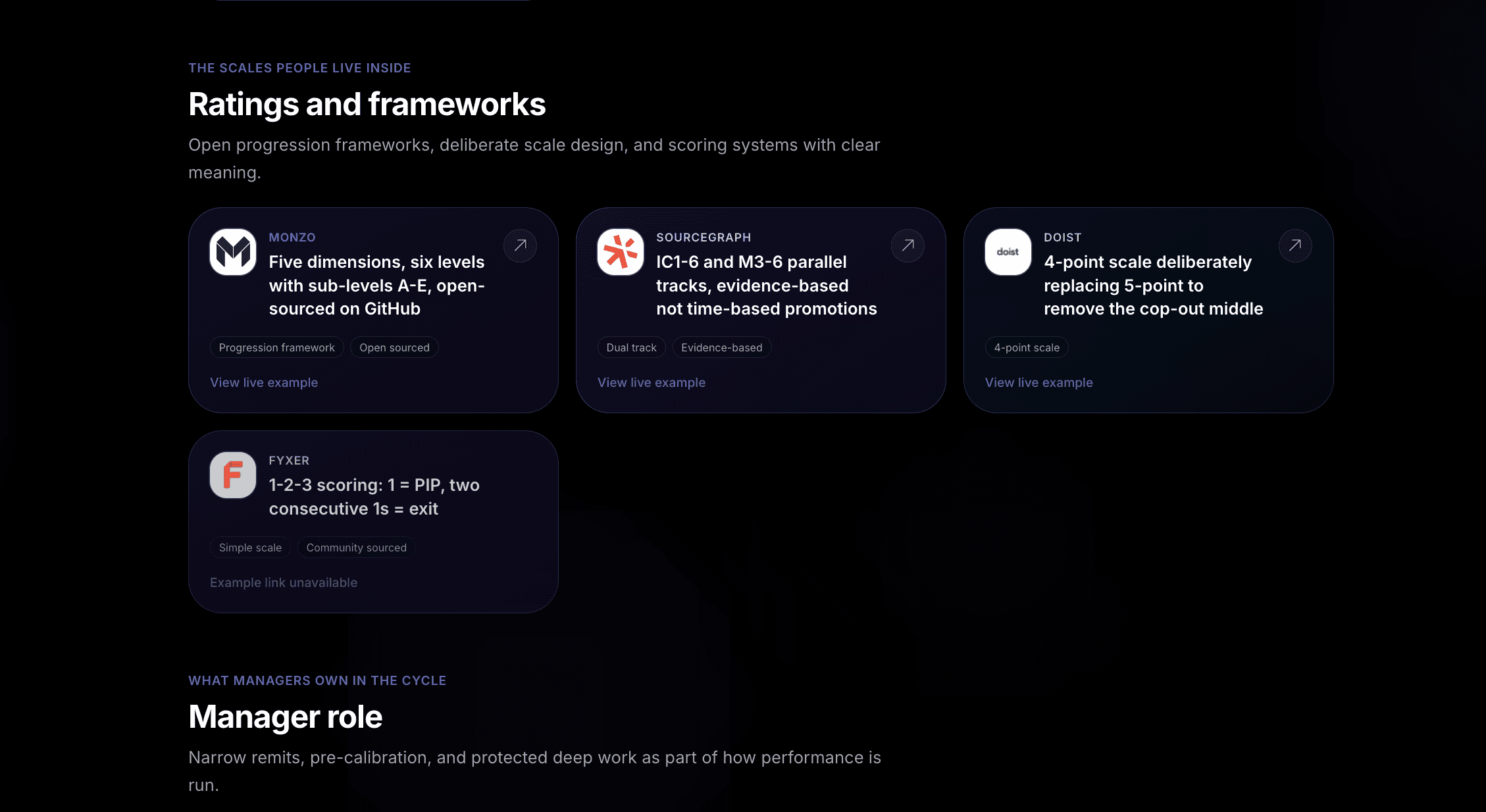Select the Open sourced tag
This screenshot has height=812, width=1486.
pyautogui.click(x=394, y=347)
